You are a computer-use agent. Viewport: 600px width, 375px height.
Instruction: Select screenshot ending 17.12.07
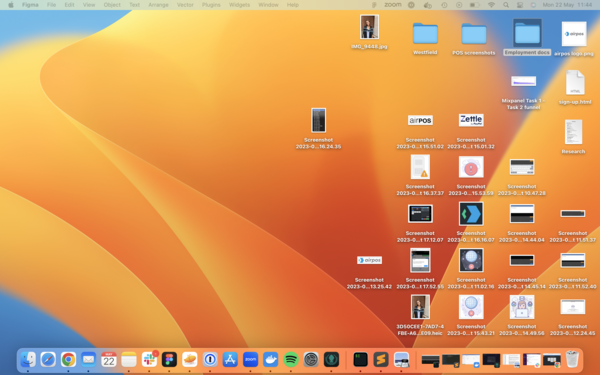(x=420, y=223)
